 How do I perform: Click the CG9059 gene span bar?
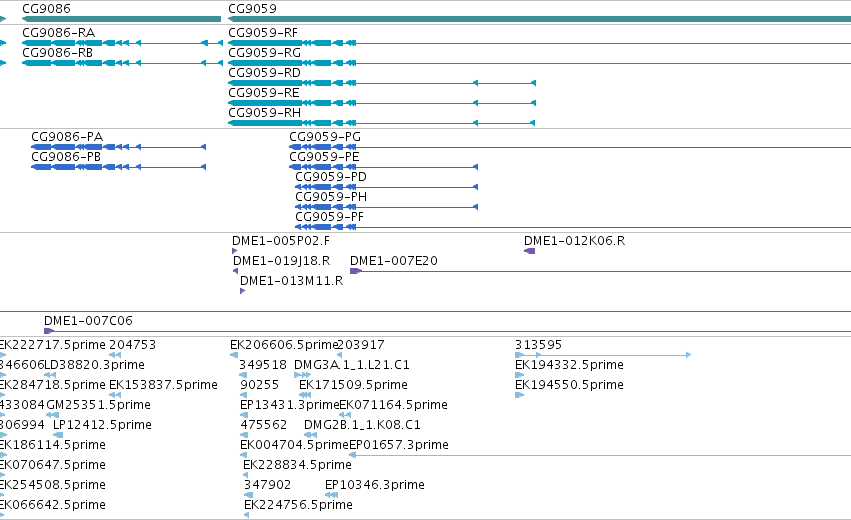click(539, 20)
